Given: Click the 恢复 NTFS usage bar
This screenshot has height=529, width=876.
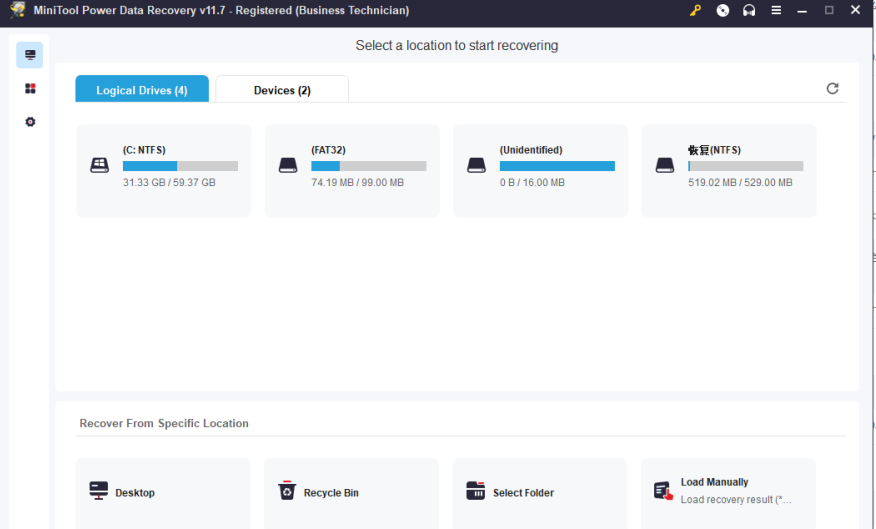Looking at the screenshot, I should pyautogui.click(x=745, y=166).
